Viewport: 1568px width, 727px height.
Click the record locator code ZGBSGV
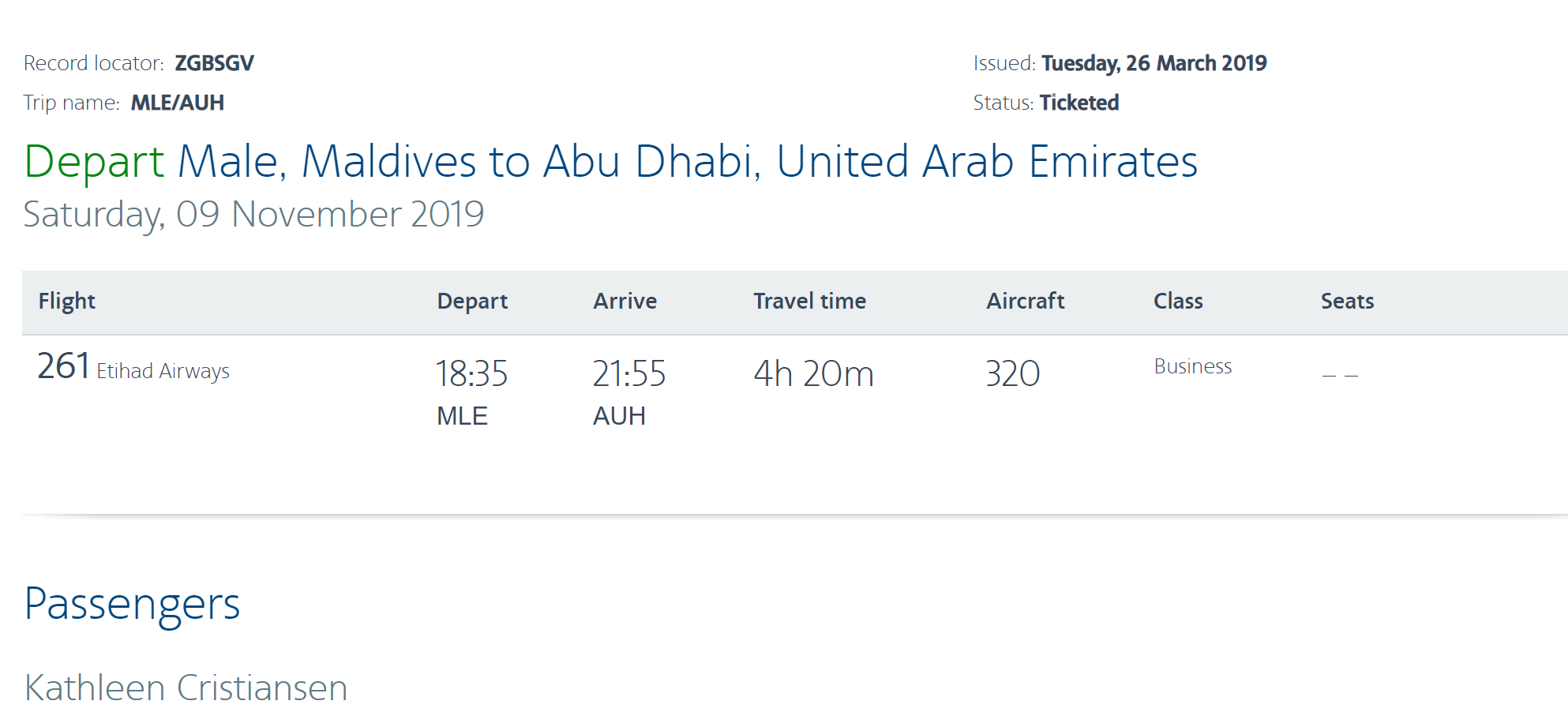coord(214,63)
